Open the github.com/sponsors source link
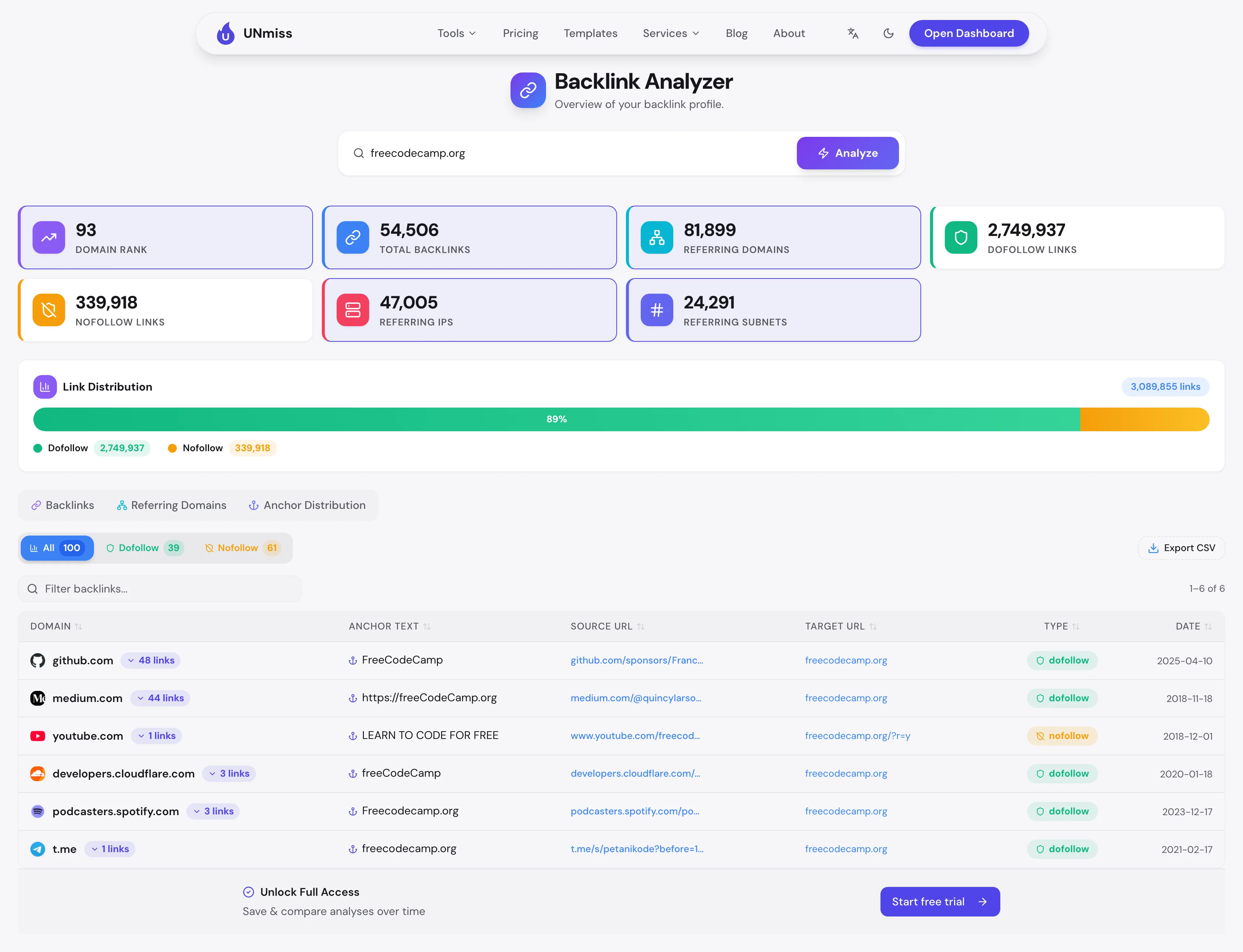1243x952 pixels. coord(637,661)
